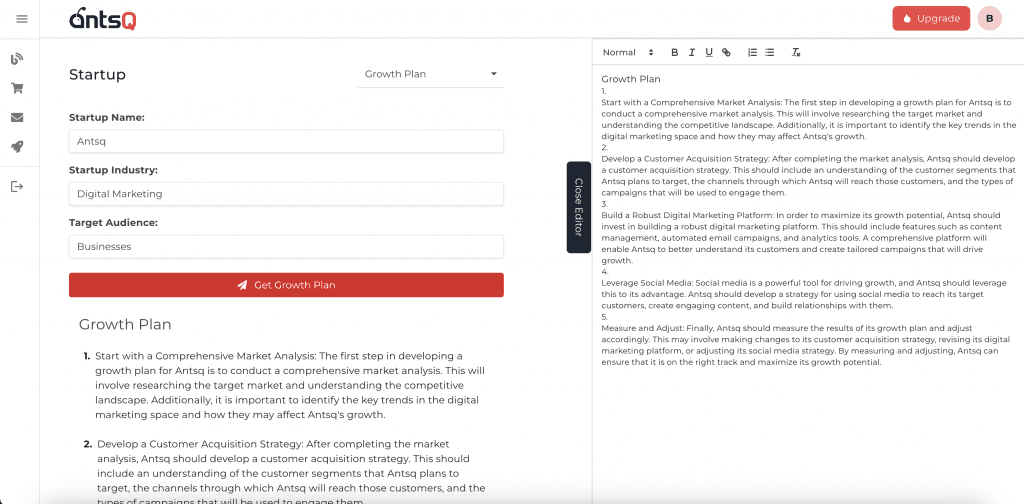Click the Startup Industry label
This screenshot has width=1024, height=504.
(x=114, y=170)
